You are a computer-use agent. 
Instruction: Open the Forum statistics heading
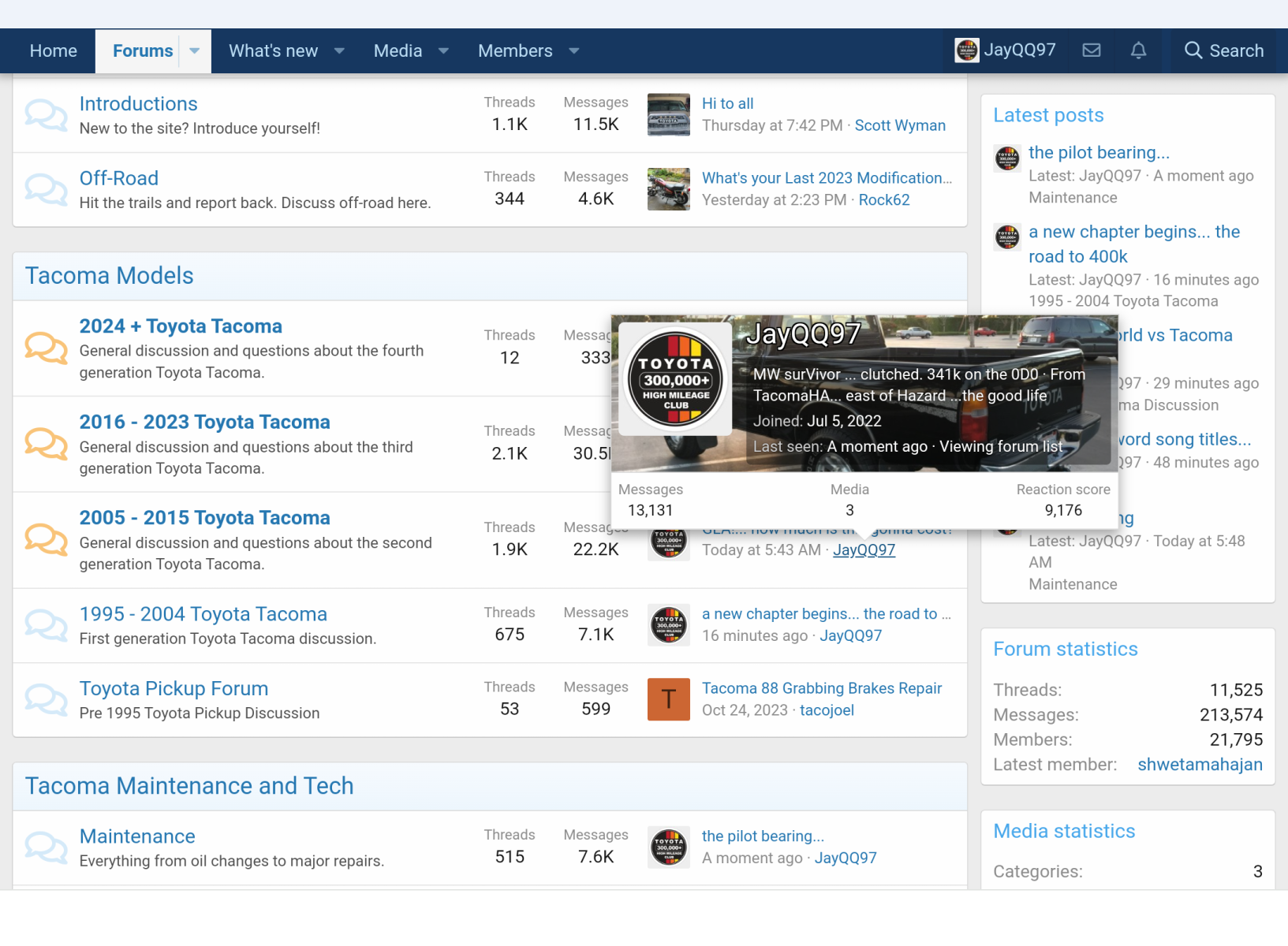click(1066, 650)
